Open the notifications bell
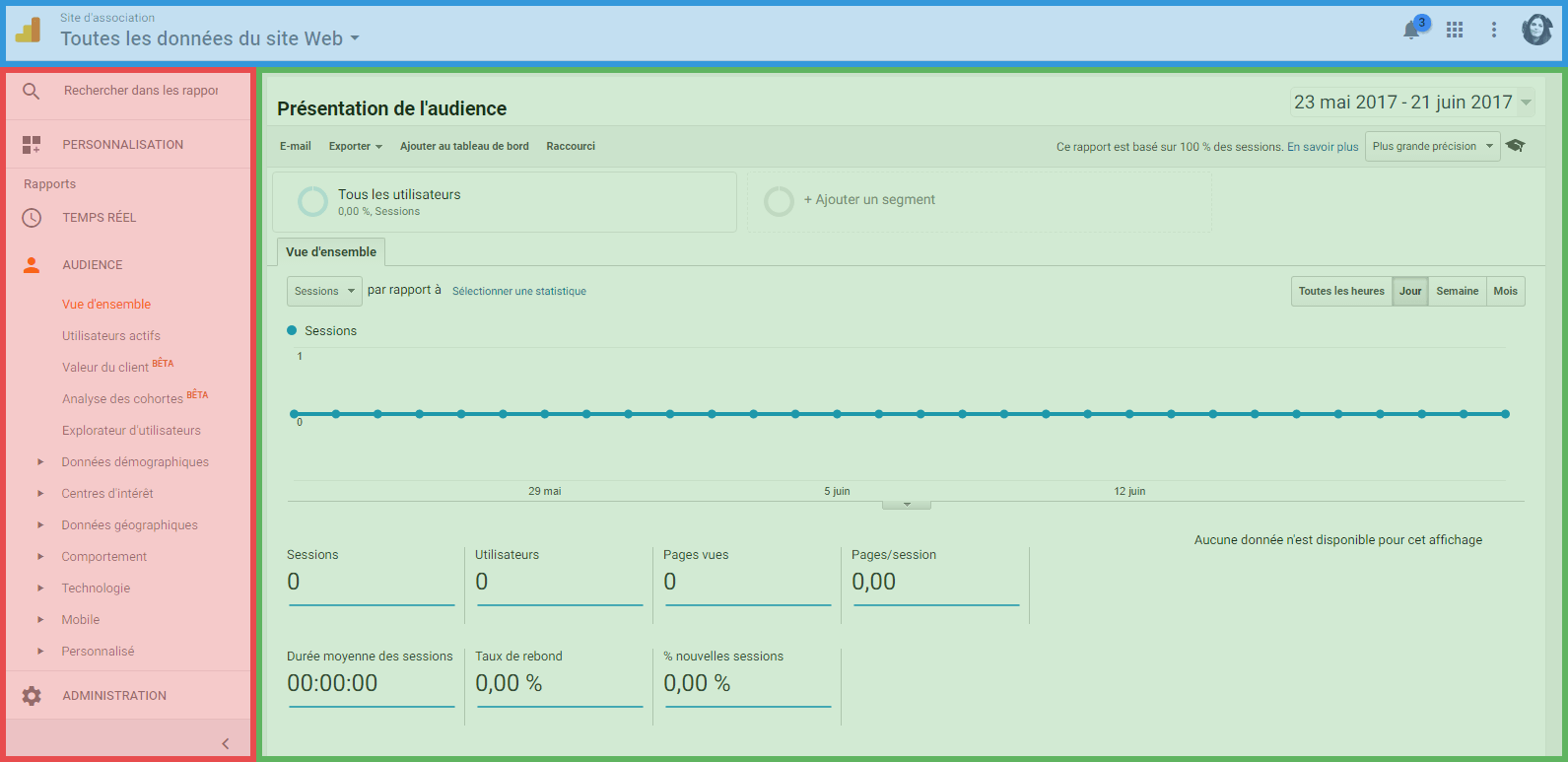The width and height of the screenshot is (1568, 762). [1411, 30]
